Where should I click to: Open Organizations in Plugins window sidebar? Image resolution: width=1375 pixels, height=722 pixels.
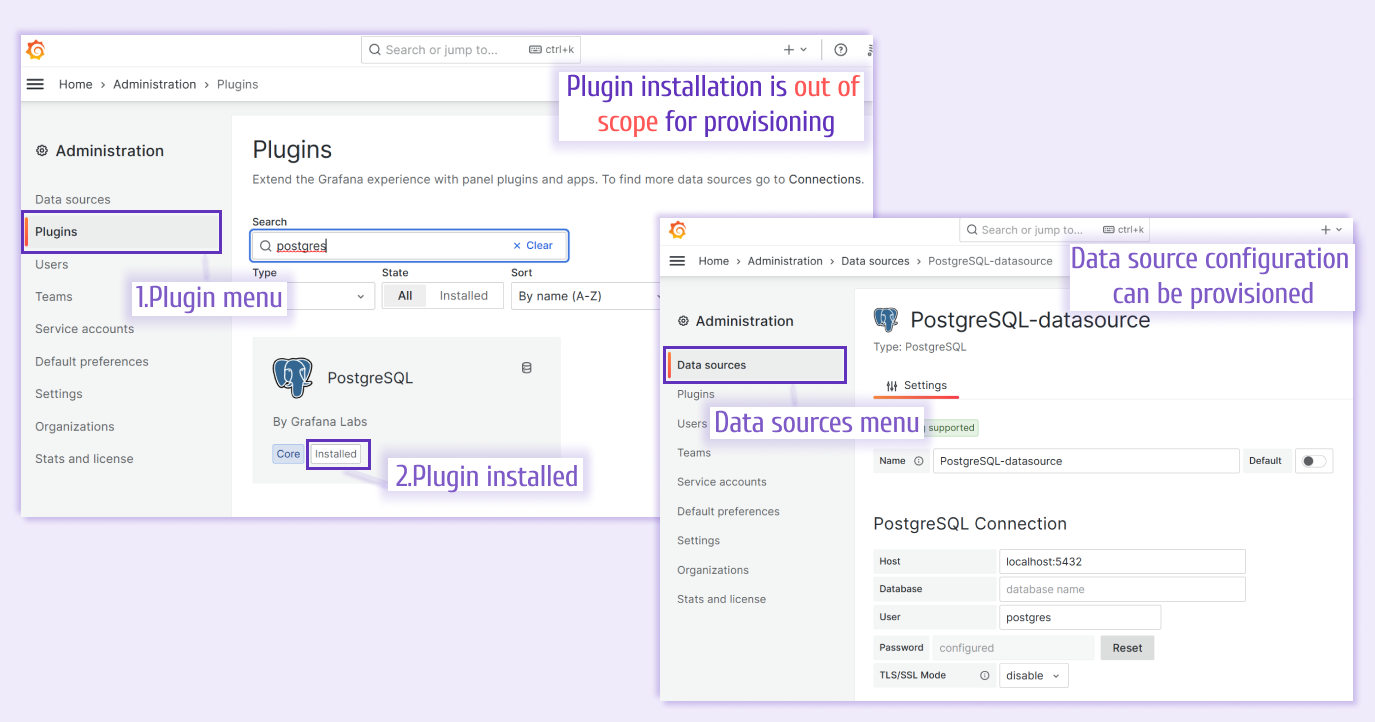click(75, 427)
